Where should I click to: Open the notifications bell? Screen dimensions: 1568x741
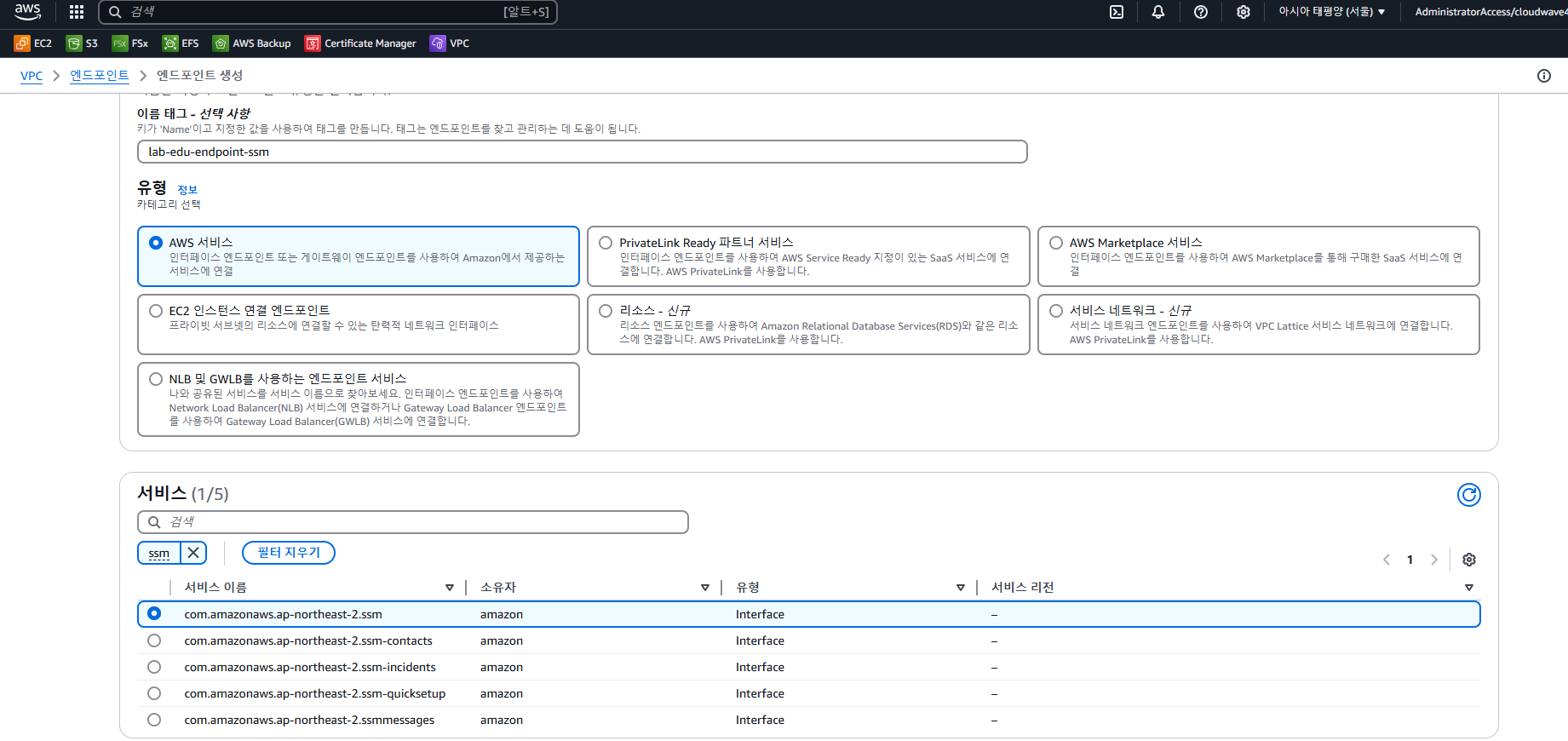(x=1158, y=12)
